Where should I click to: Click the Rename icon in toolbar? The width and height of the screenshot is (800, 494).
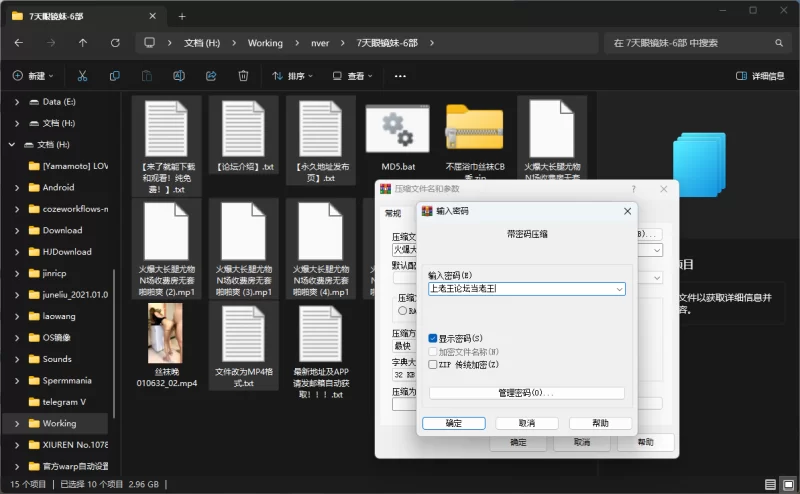tap(178, 76)
